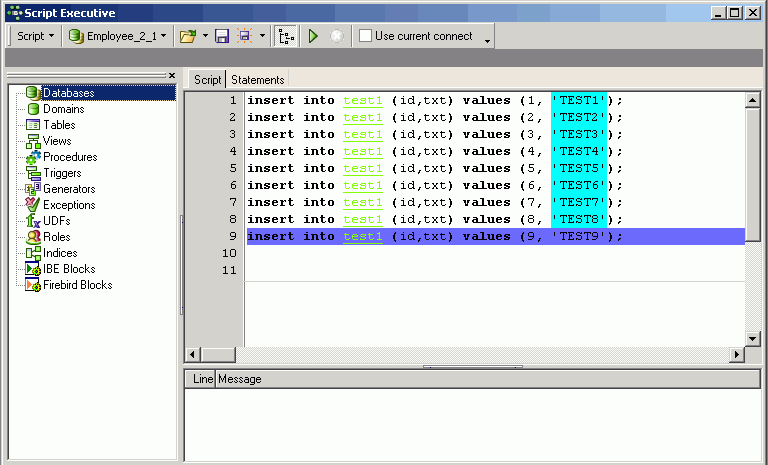Click the Procedures gear icon
Image resolution: width=768 pixels, height=465 pixels.
click(x=33, y=157)
